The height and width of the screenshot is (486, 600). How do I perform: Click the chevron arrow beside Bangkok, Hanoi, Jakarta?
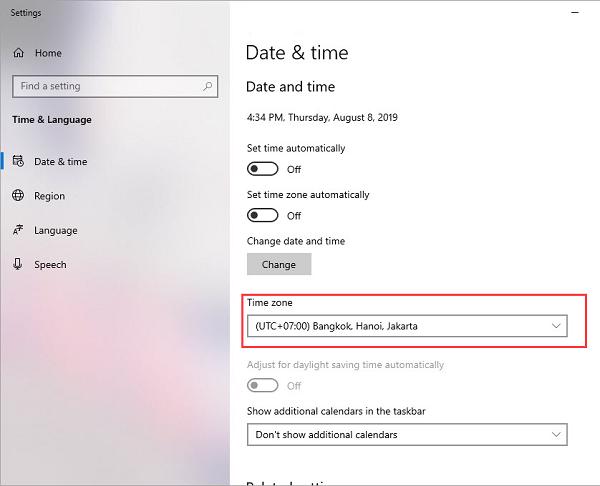pyautogui.click(x=556, y=326)
